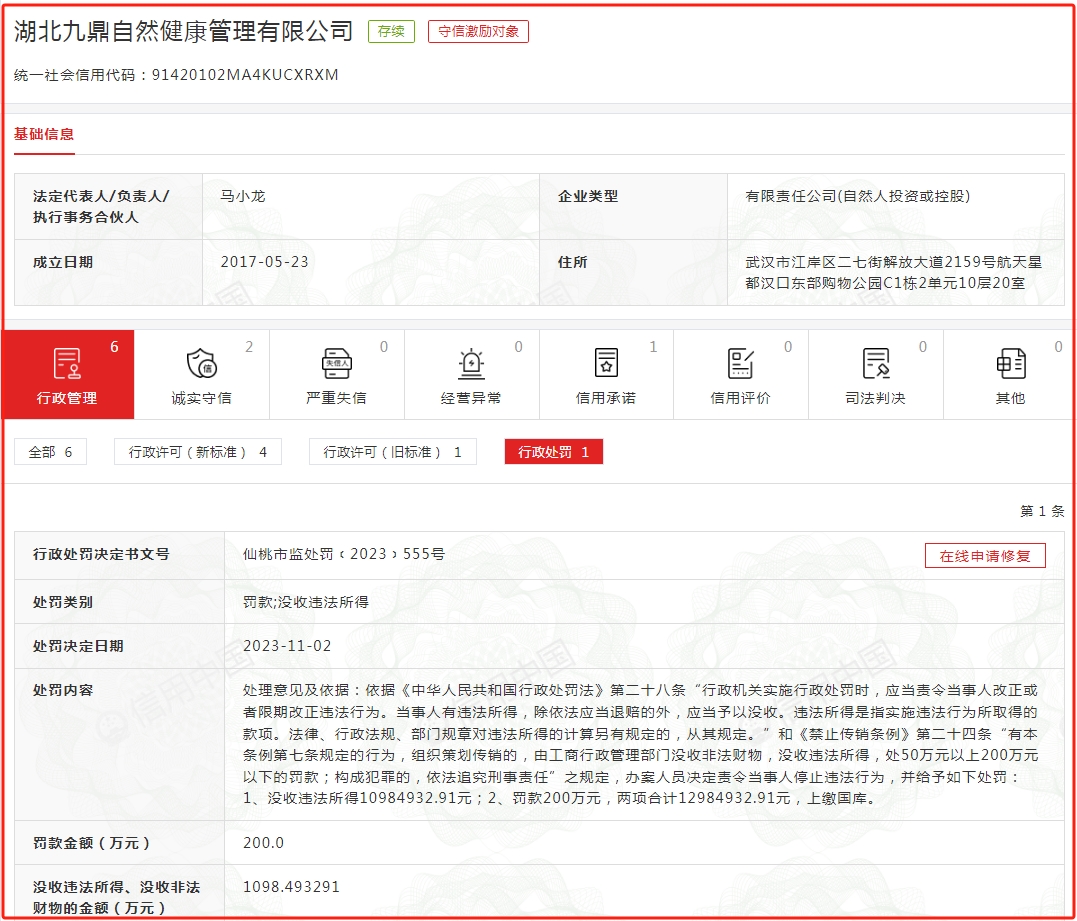Click the 处罚决定日期 field label

78,646
